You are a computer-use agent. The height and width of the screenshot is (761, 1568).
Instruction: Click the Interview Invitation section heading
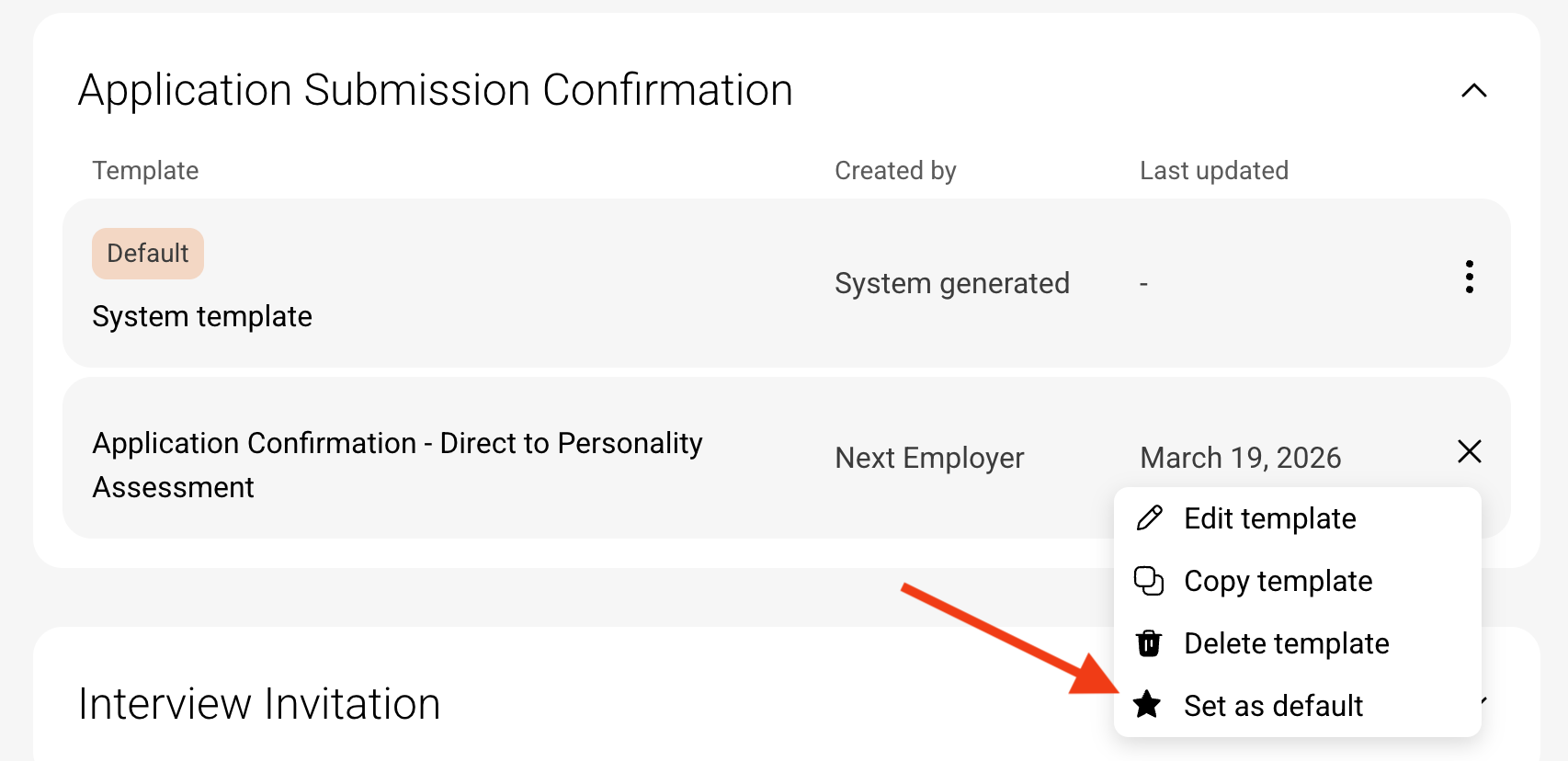pyautogui.click(x=259, y=704)
